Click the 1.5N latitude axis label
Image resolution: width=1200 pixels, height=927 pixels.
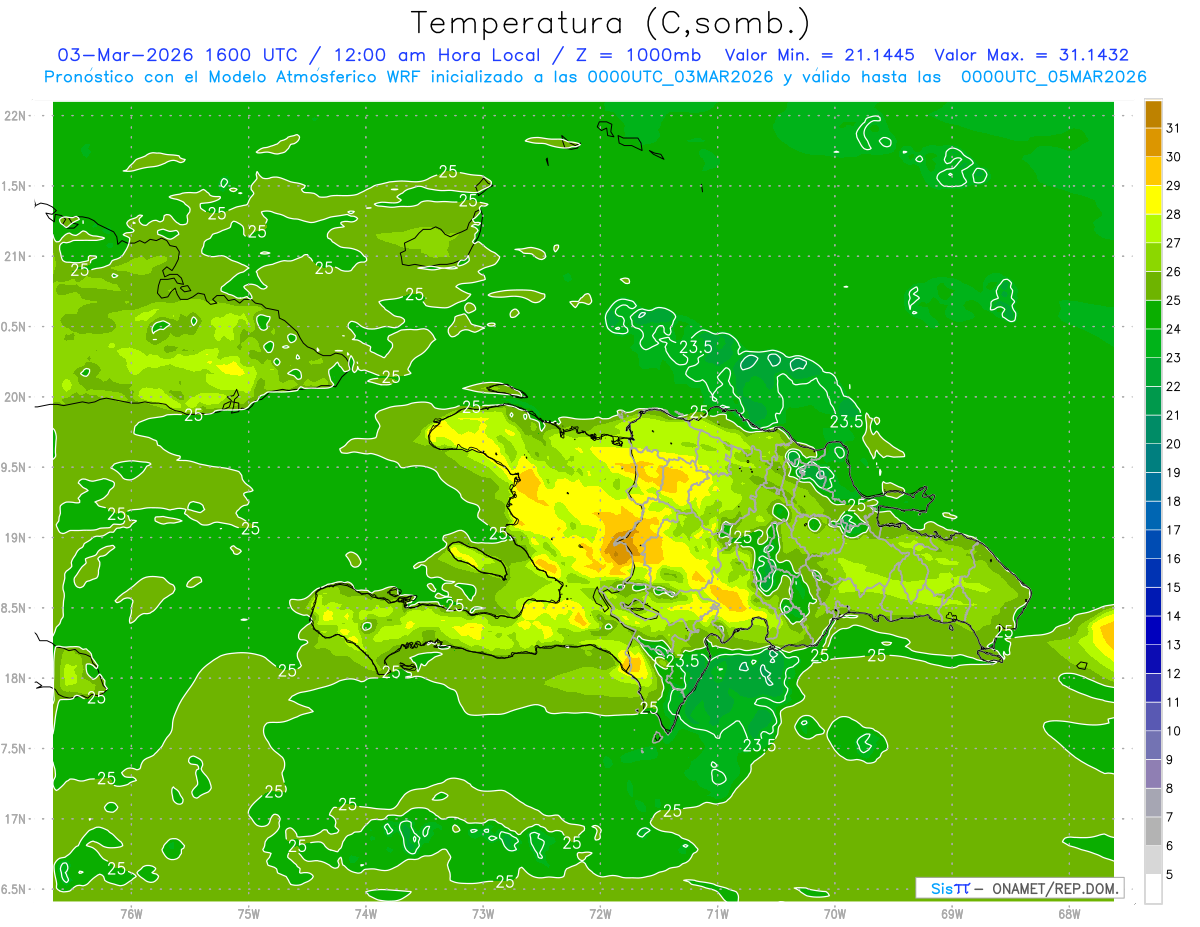(15, 186)
